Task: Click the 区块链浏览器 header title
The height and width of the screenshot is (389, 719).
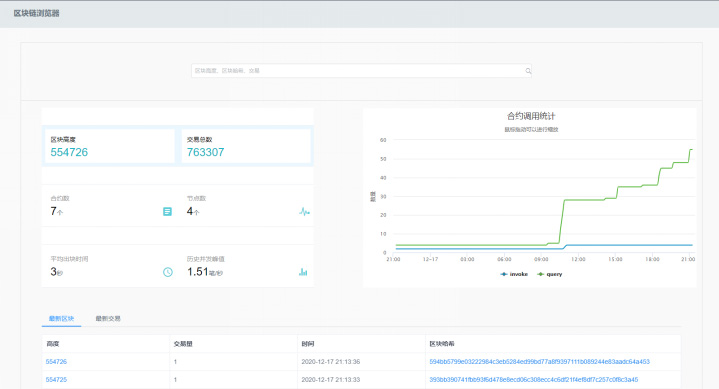Action: [37, 13]
